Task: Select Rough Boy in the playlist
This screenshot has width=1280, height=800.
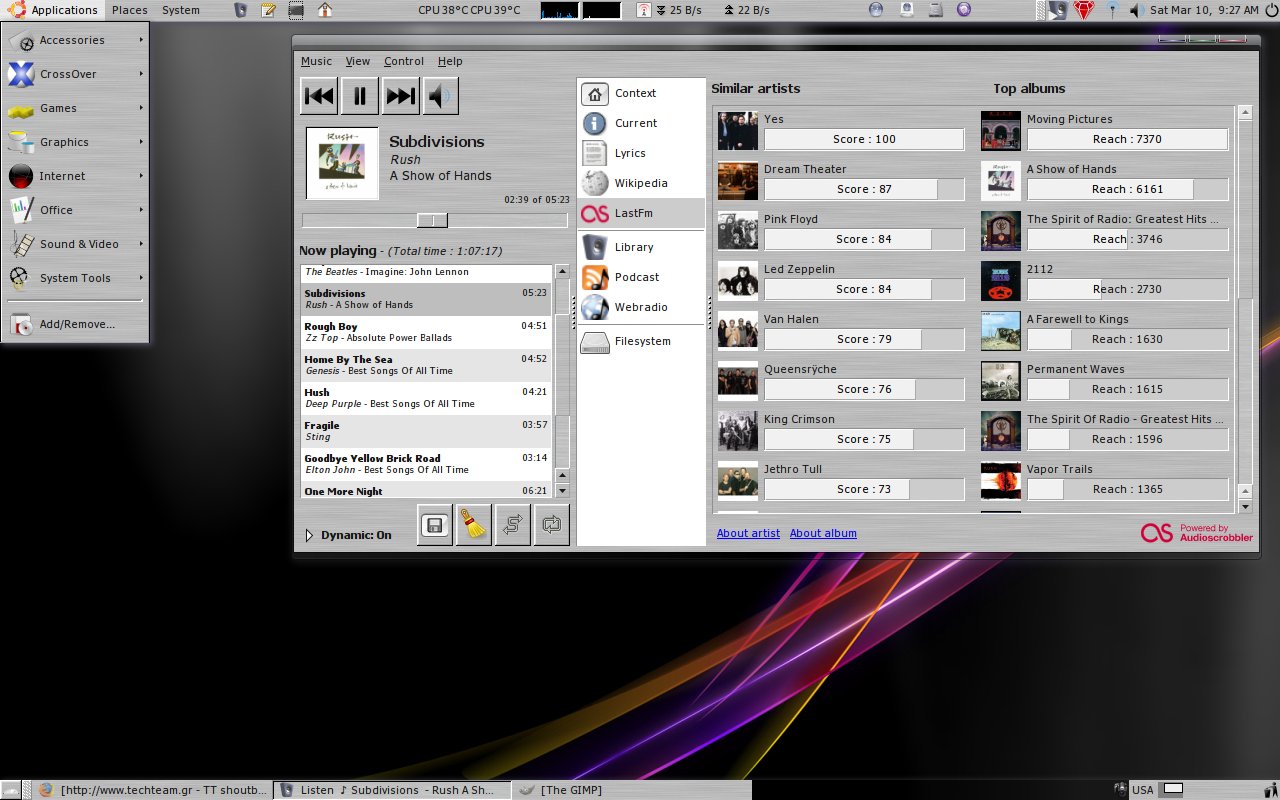Action: click(x=426, y=332)
